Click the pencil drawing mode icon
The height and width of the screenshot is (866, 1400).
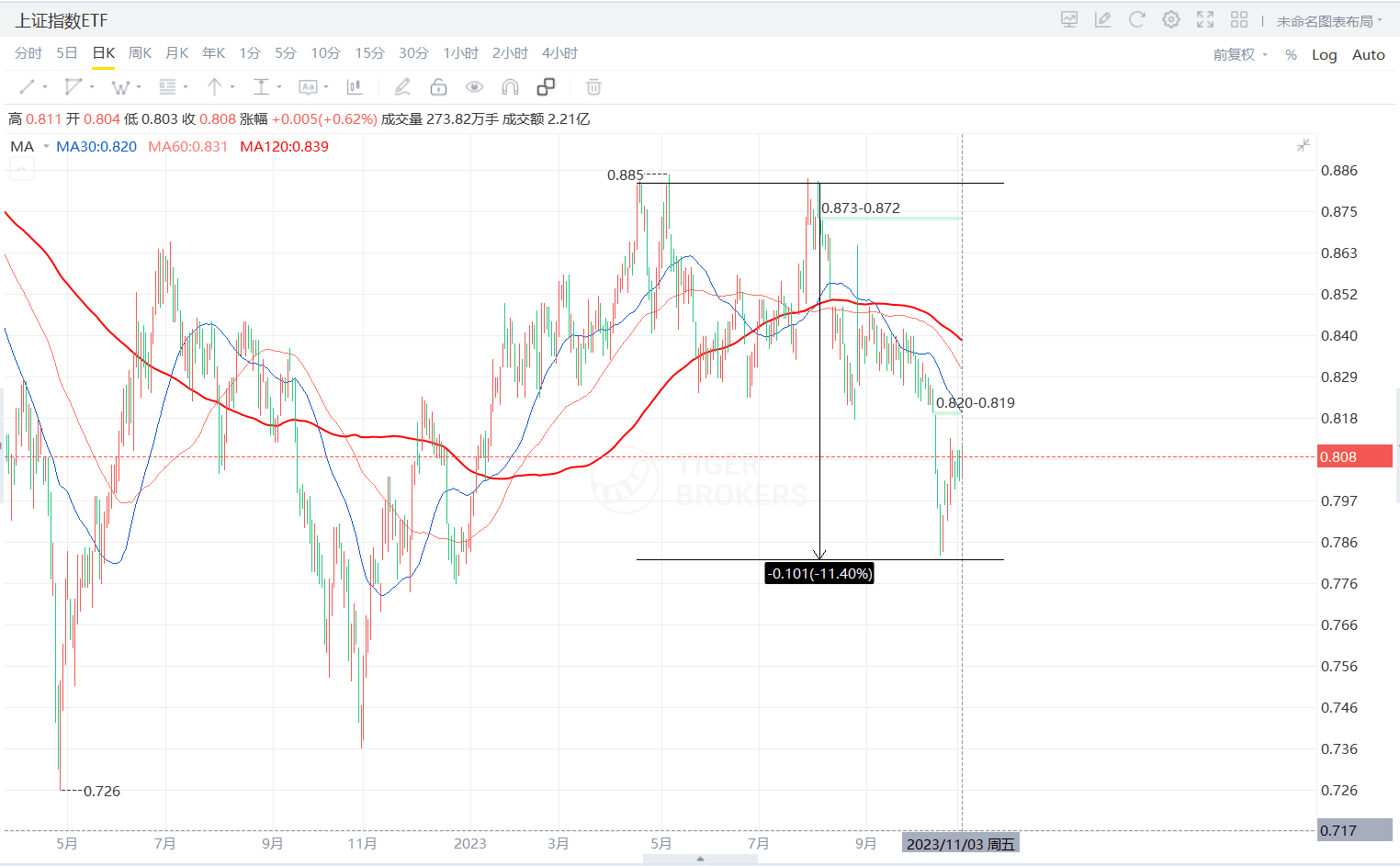tap(402, 87)
